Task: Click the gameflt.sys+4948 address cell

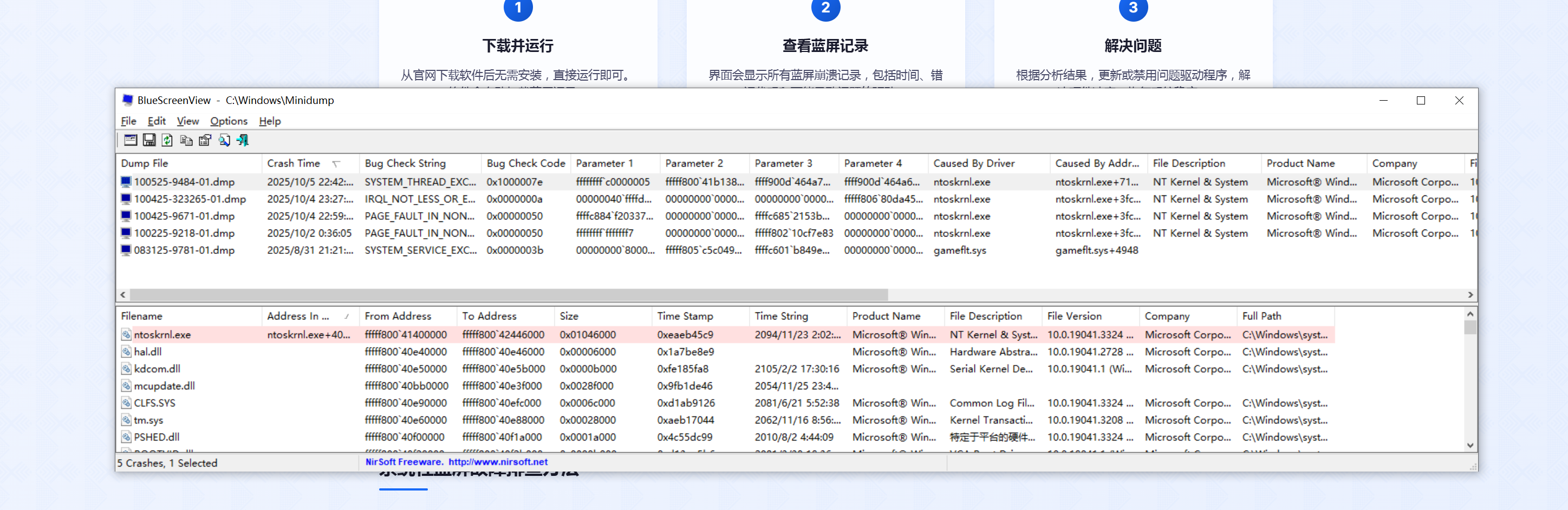Action: pos(1096,250)
